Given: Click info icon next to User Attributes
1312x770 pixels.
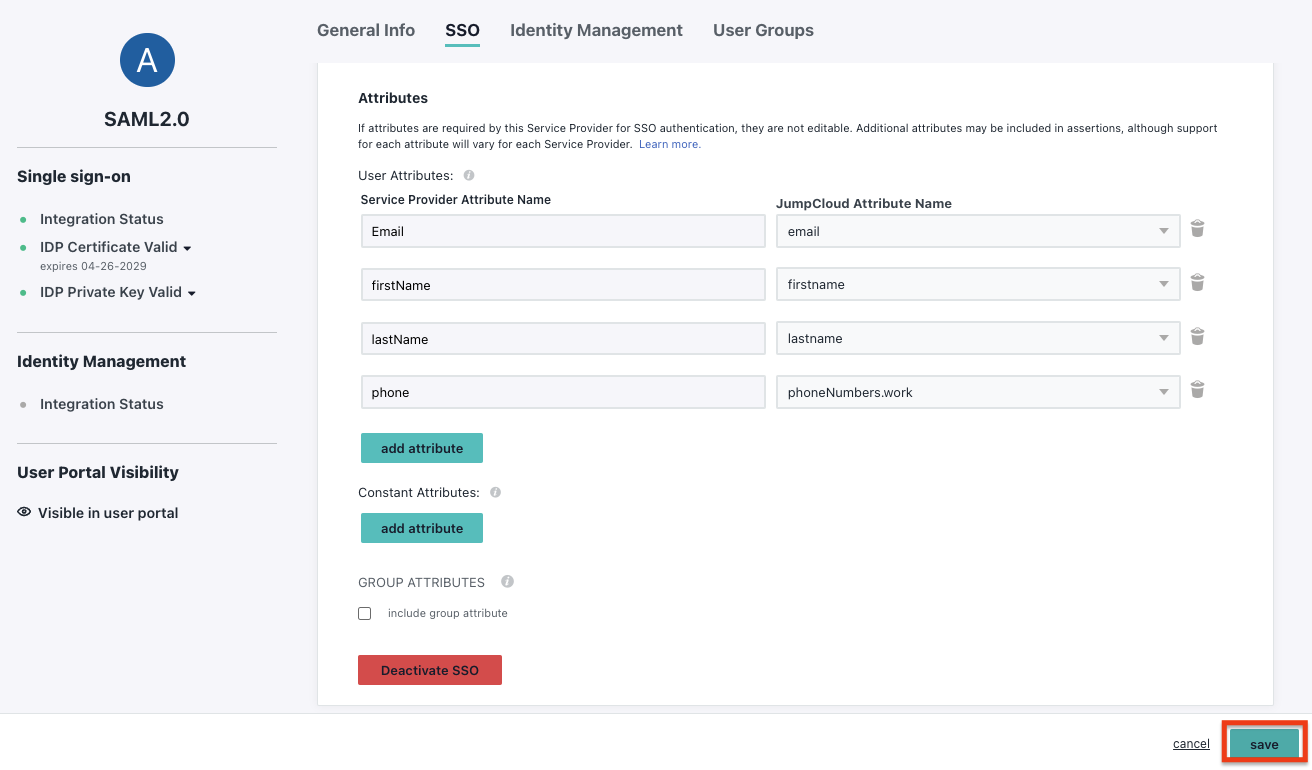Looking at the screenshot, I should pyautogui.click(x=469, y=175).
